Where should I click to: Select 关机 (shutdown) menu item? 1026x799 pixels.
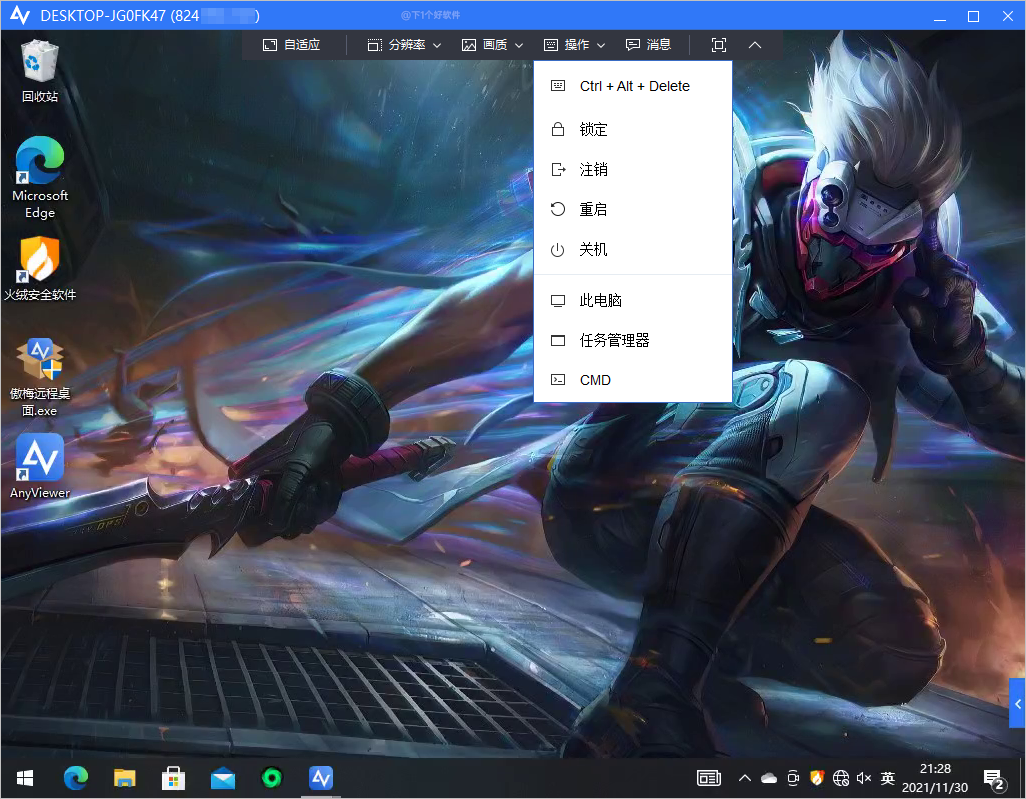point(633,249)
